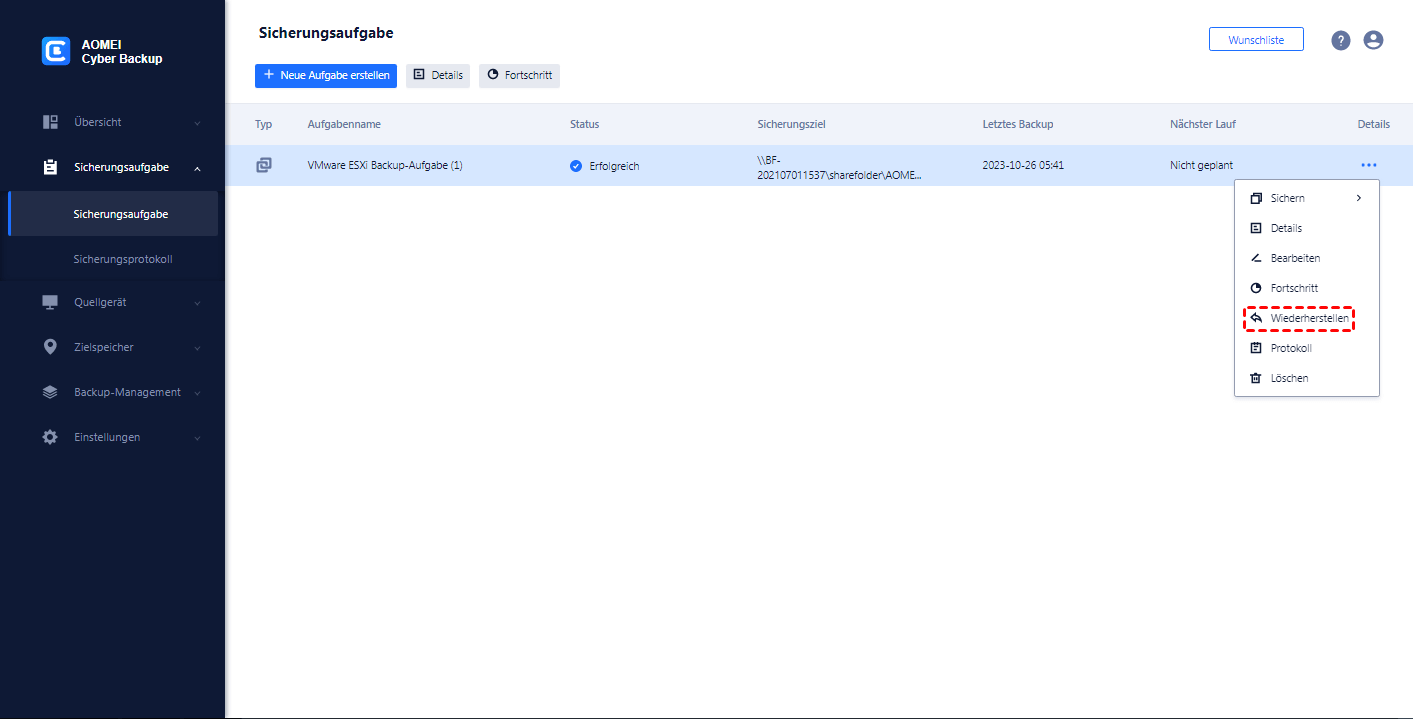Choose Fortschritt from the context menu
1413x719 pixels.
(1307, 288)
